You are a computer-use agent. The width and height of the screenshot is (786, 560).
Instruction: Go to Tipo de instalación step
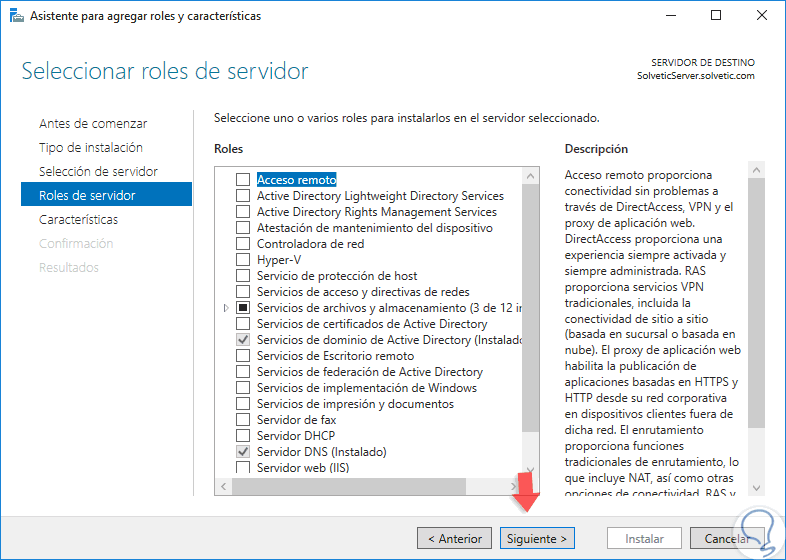coord(91,147)
